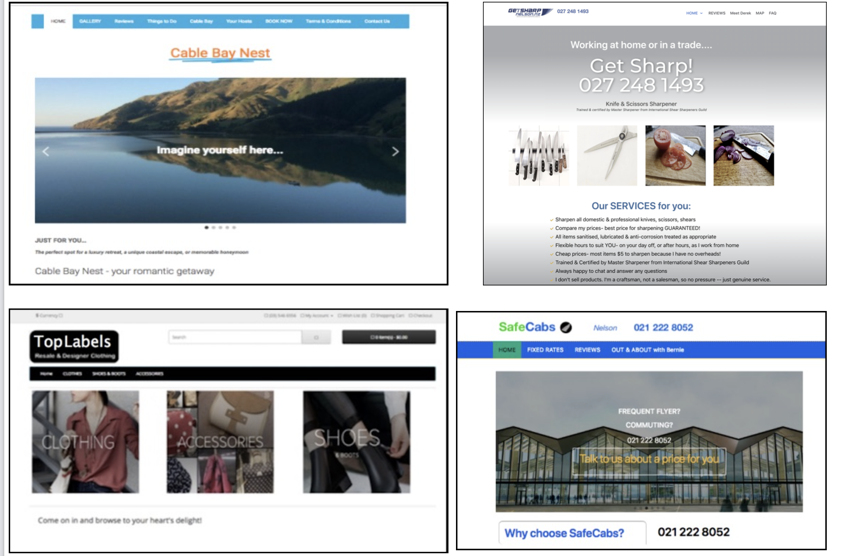Click the TopLabels logo
This screenshot has height=556, width=841.
click(x=74, y=346)
